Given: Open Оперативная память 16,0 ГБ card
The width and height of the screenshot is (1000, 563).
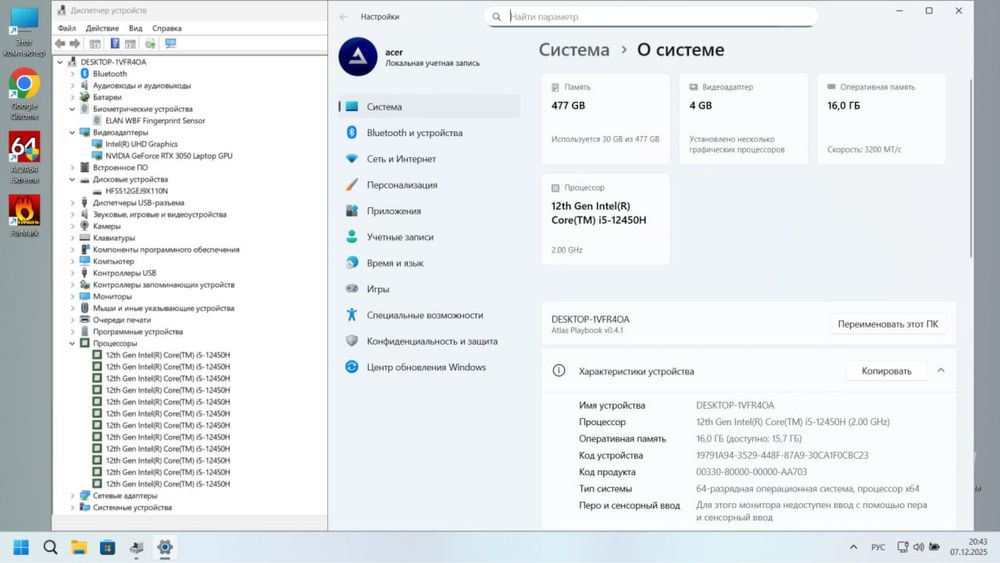Looking at the screenshot, I should (x=881, y=119).
